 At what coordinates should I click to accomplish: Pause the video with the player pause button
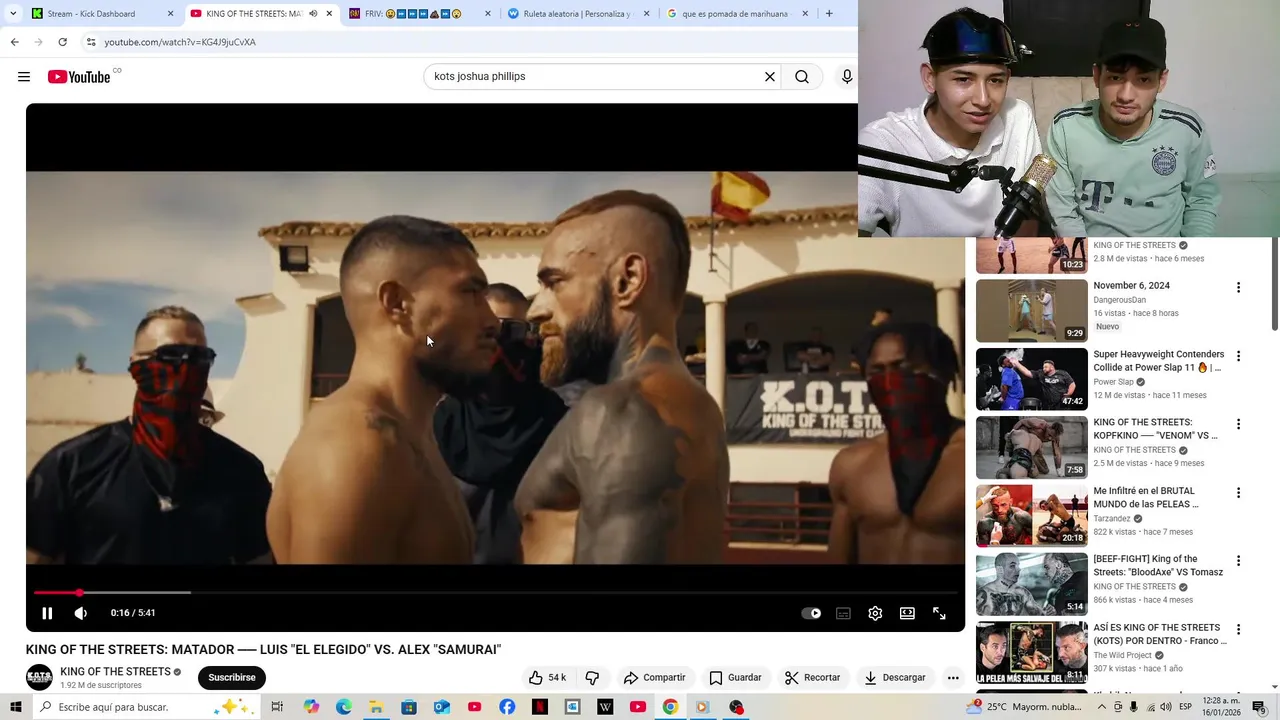pyautogui.click(x=47, y=613)
